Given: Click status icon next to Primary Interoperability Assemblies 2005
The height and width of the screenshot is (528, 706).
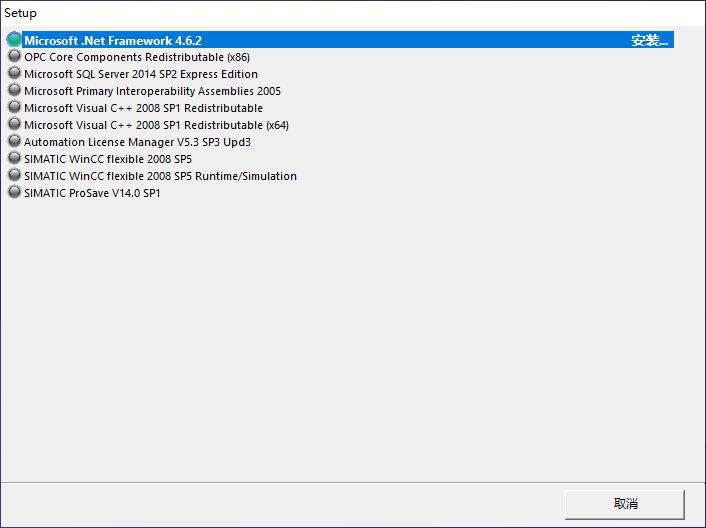Looking at the screenshot, I should [14, 91].
